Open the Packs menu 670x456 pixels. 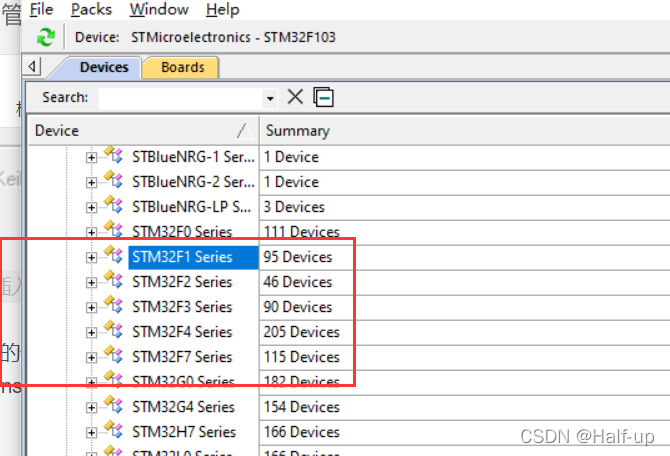coord(91,9)
